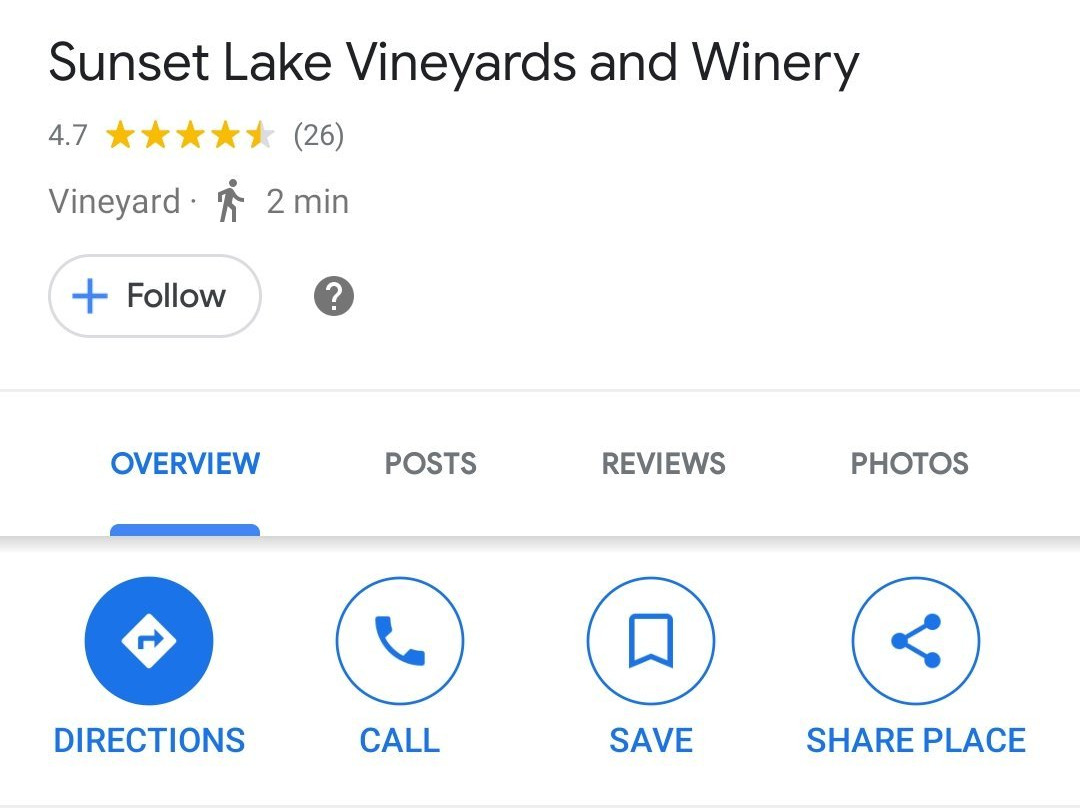This screenshot has height=808, width=1080.
Task: Open the help question mark icon
Action: 333,295
